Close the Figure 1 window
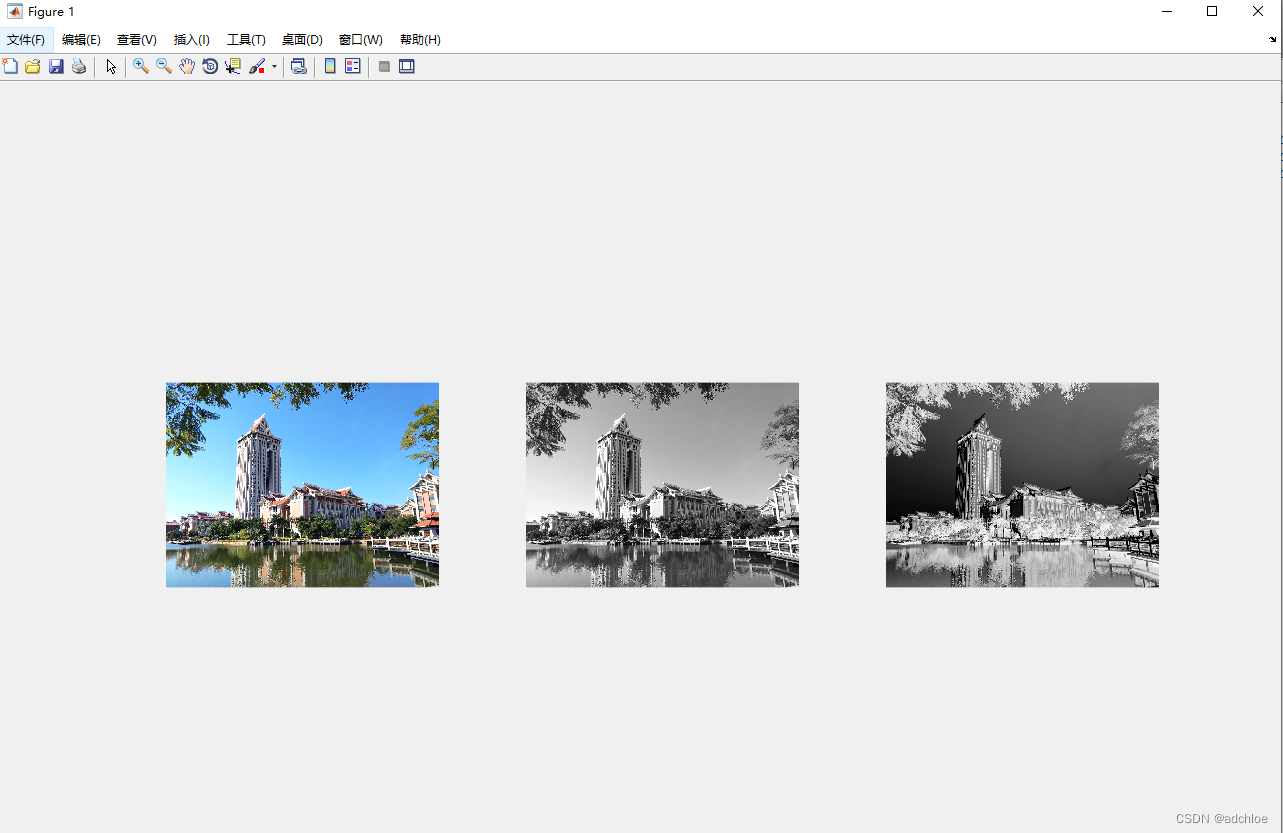This screenshot has height=833, width=1283. point(1258,11)
